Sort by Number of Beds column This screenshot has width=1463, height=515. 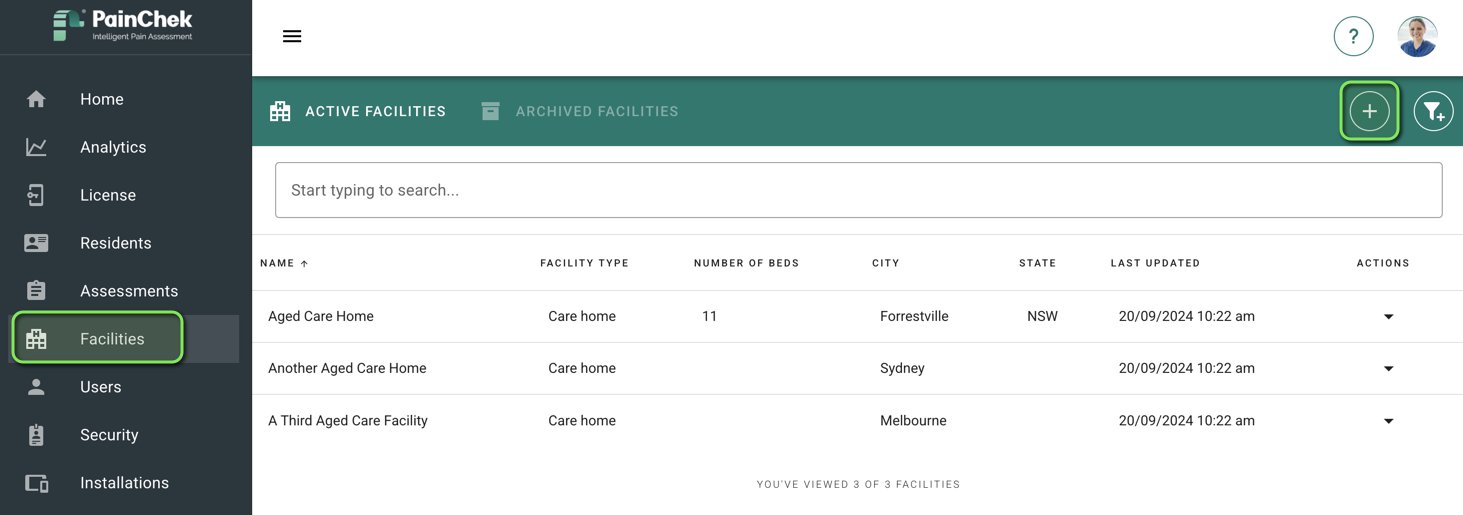coord(746,263)
